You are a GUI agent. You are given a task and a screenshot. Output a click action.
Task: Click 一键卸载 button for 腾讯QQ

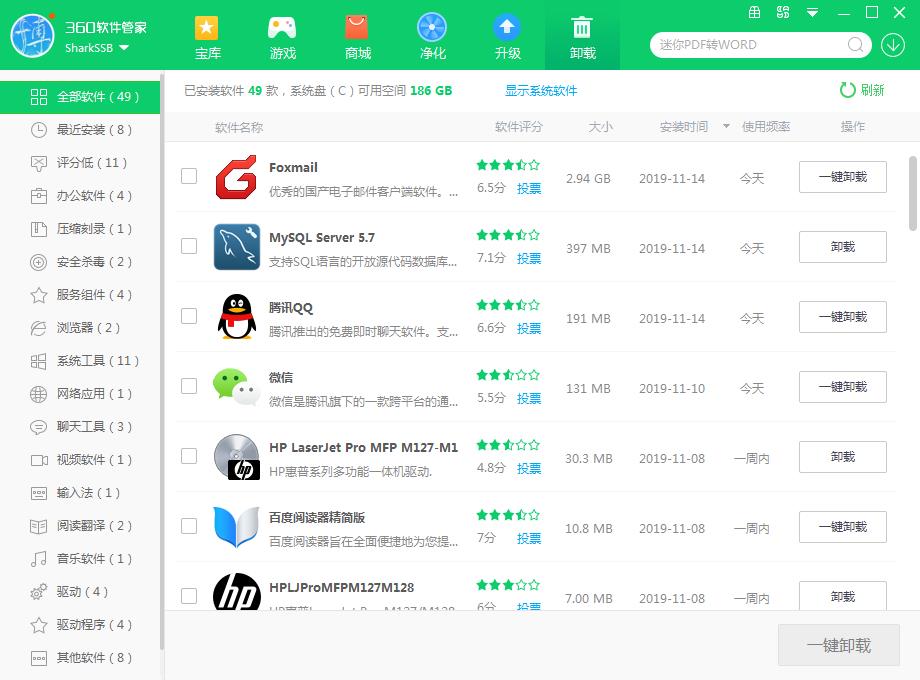click(x=843, y=317)
